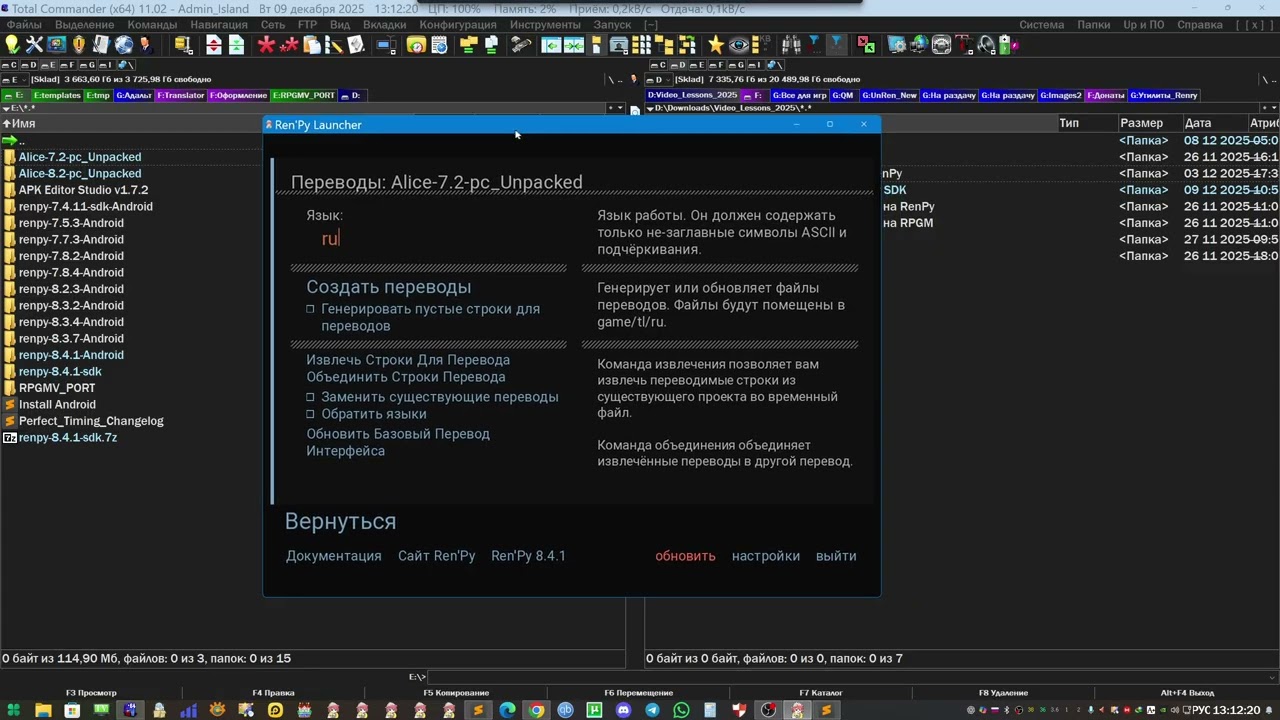Screen dimensions: 1280x720
Task: Click the eye view icon in toolbar
Action: [738, 44]
